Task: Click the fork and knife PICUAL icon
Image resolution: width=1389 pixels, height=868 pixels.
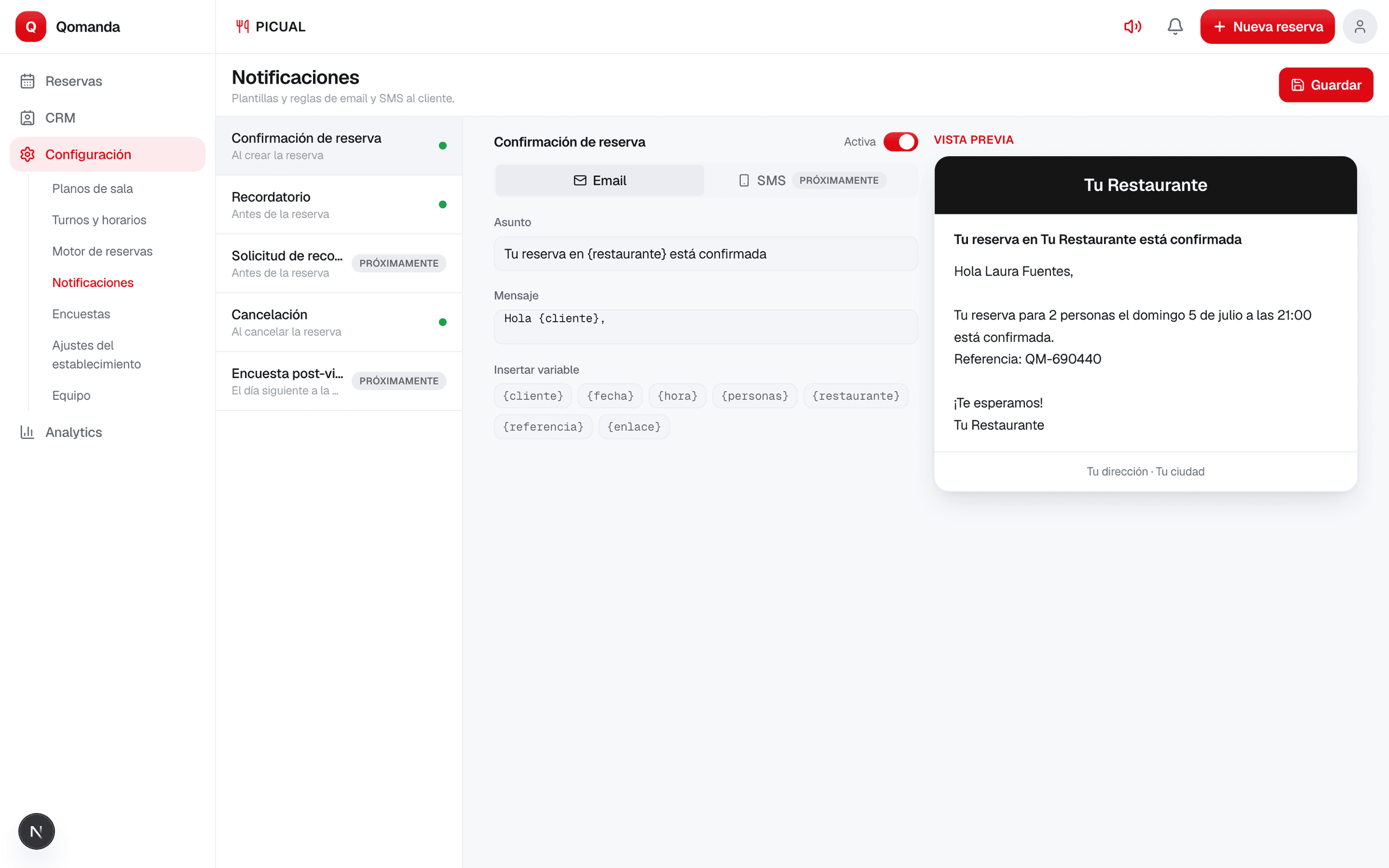Action: point(242,27)
